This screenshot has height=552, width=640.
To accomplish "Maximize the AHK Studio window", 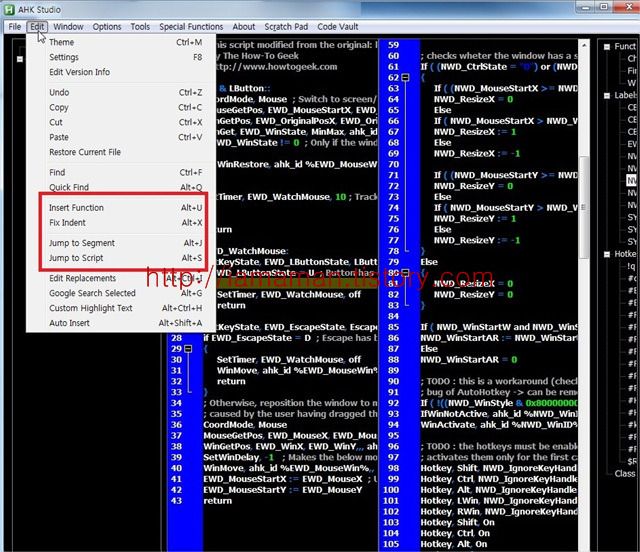I will coord(604,7).
